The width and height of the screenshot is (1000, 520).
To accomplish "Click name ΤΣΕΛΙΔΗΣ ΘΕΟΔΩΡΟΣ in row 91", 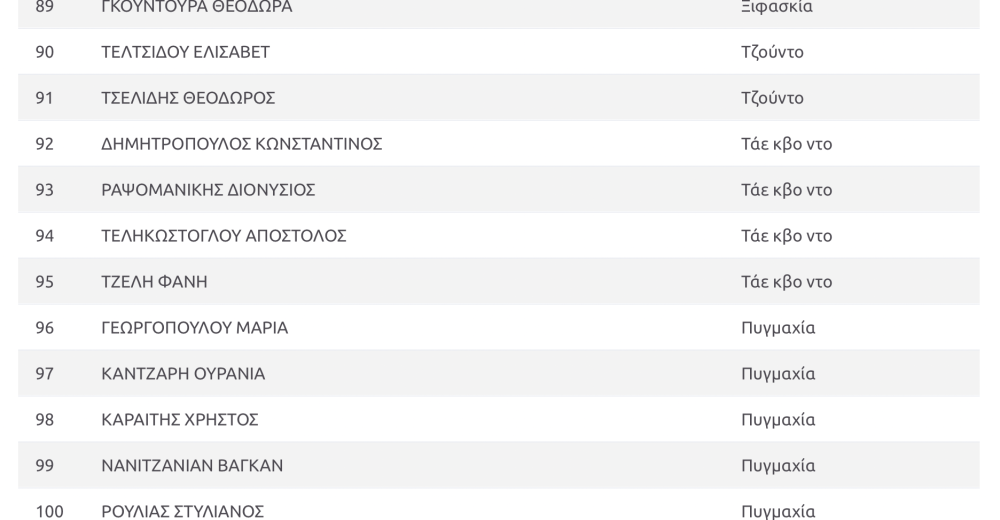I will click(x=188, y=98).
